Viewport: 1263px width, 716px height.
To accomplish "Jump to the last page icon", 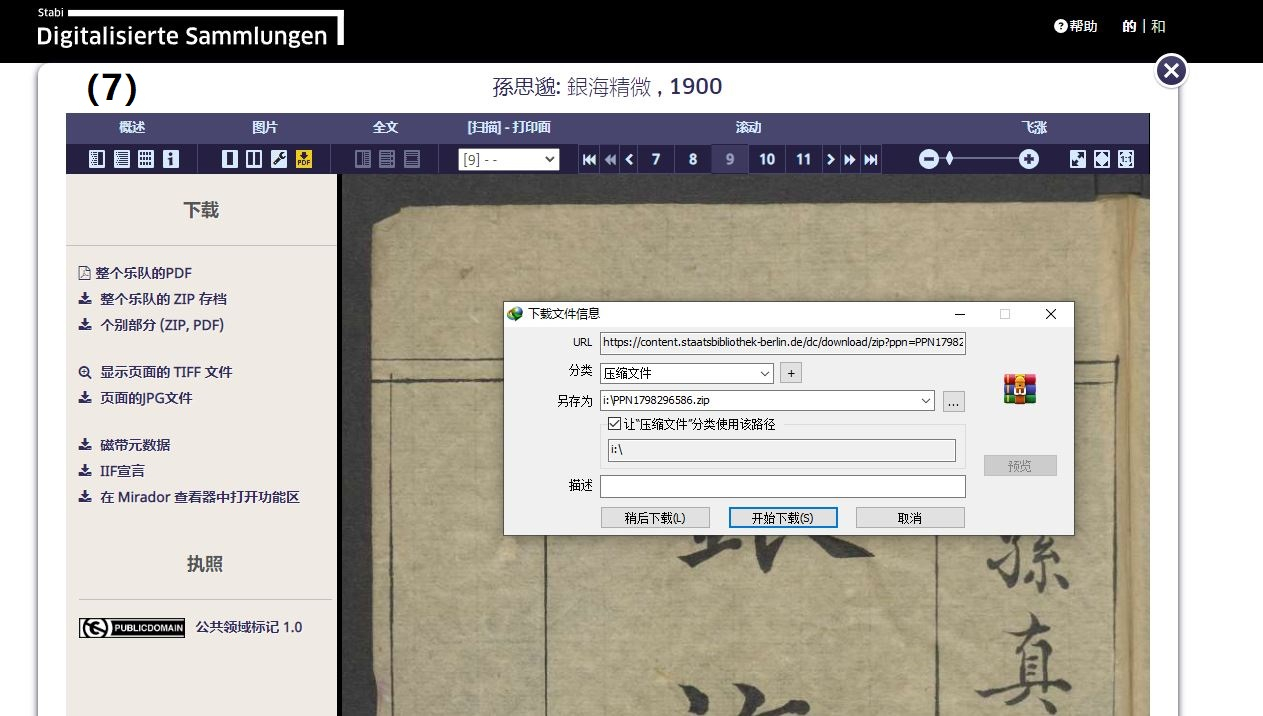I will 871,159.
